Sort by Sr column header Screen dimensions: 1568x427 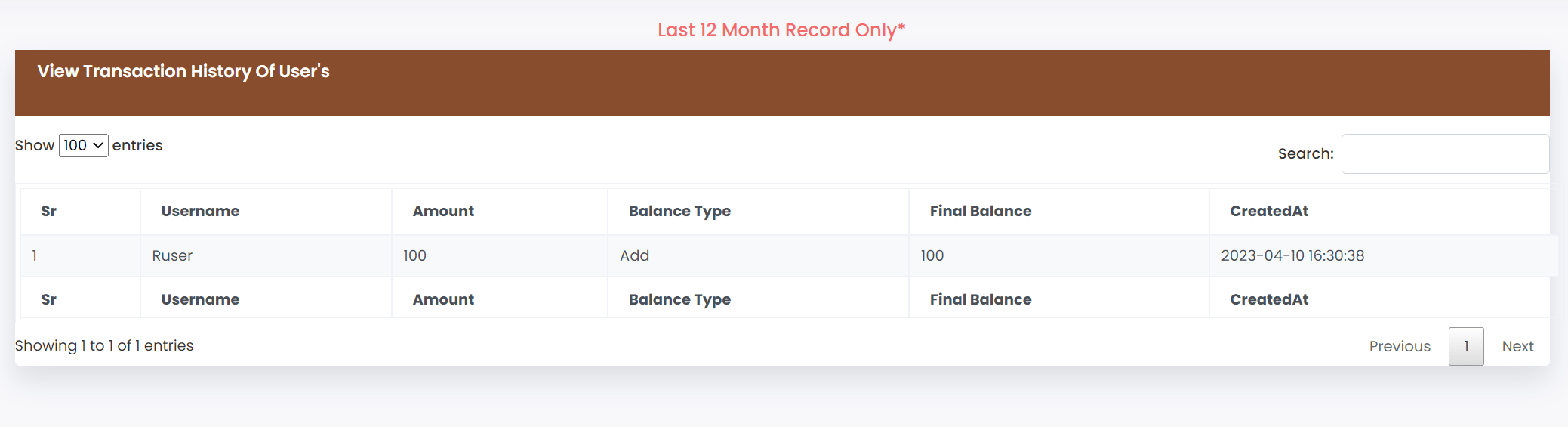coord(80,212)
